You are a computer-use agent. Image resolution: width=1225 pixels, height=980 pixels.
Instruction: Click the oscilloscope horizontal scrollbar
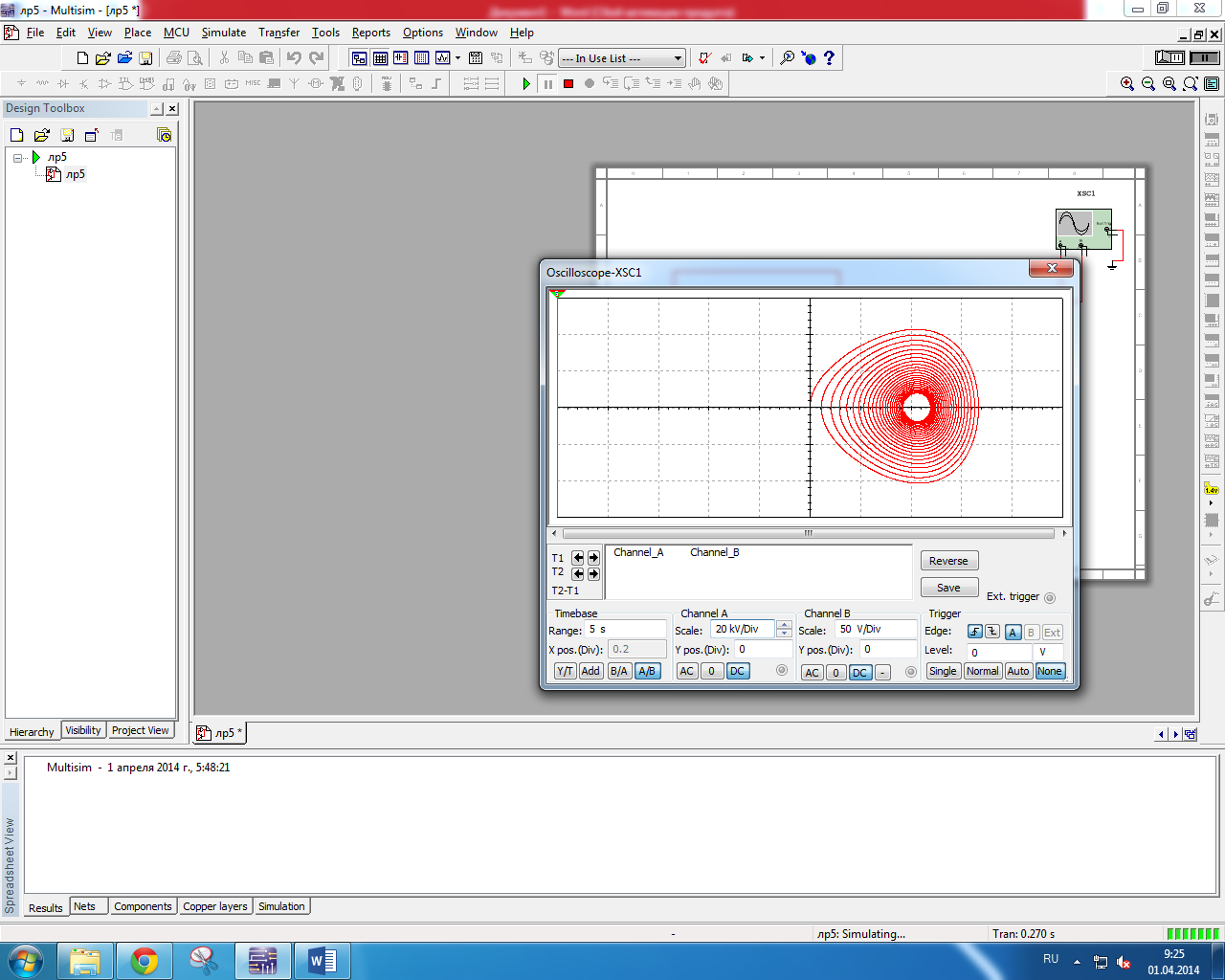(x=809, y=534)
